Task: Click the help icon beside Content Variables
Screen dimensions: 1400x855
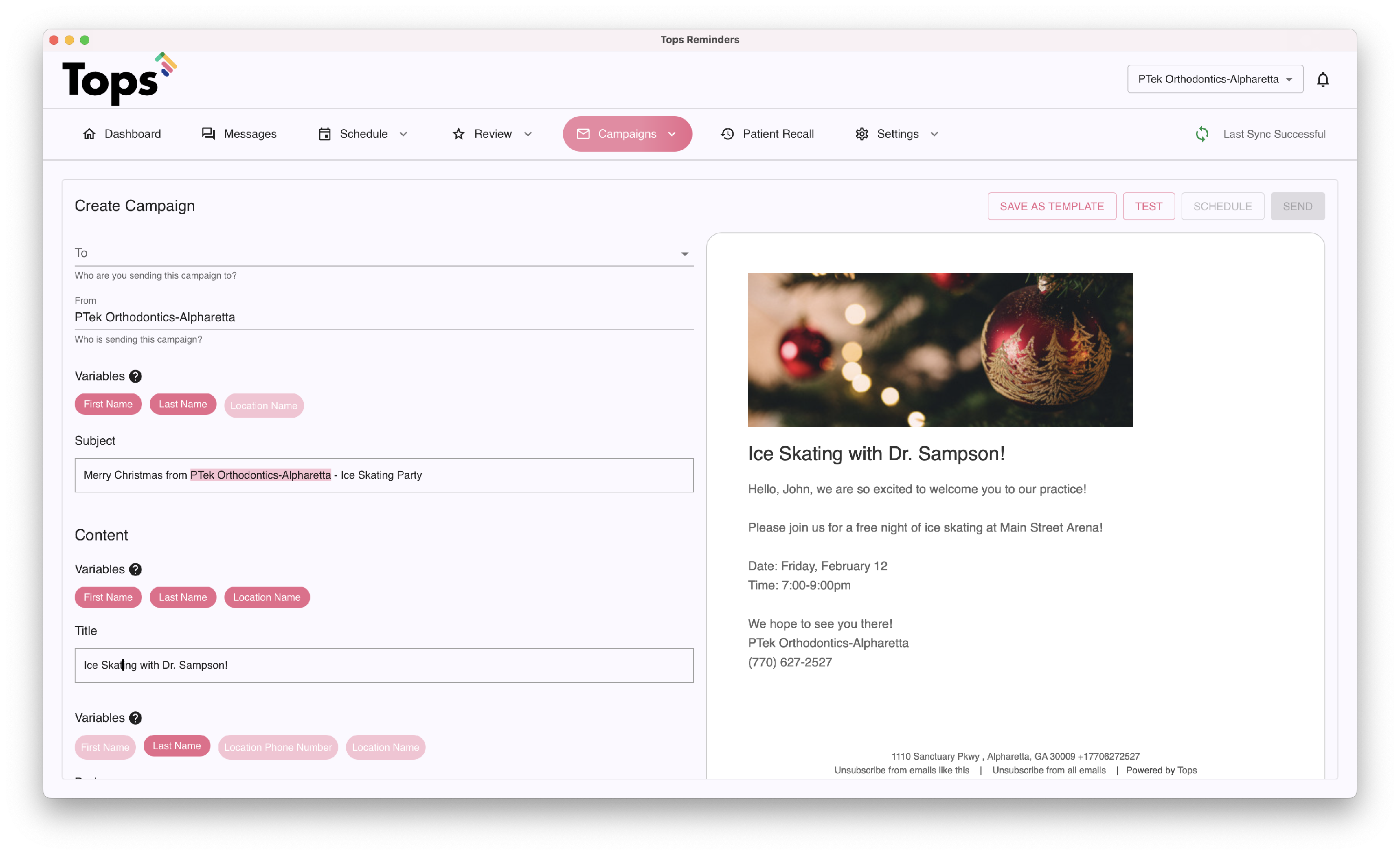Action: tap(135, 569)
